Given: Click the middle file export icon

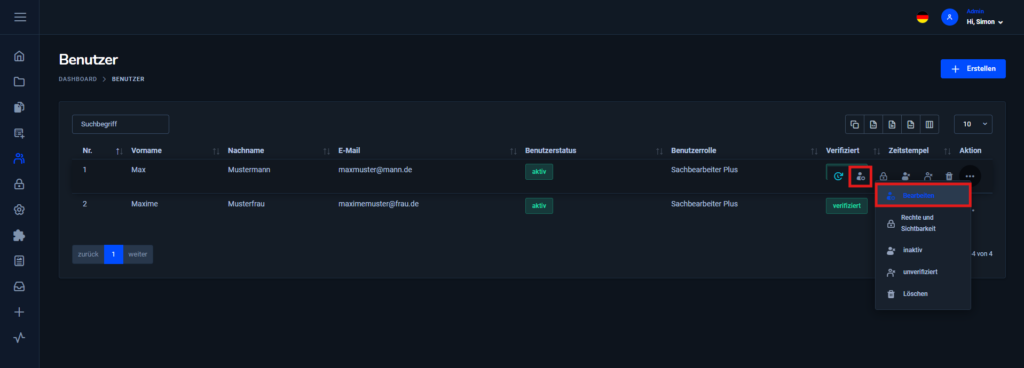Looking at the screenshot, I should (891, 124).
